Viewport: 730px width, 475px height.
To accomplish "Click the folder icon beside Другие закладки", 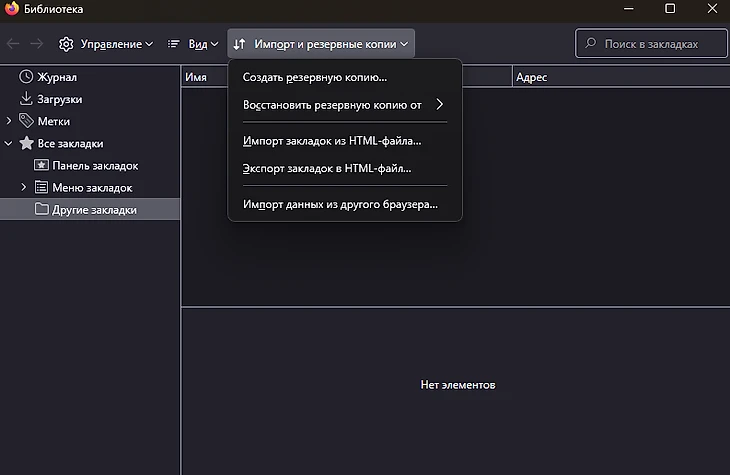I will tap(41, 209).
